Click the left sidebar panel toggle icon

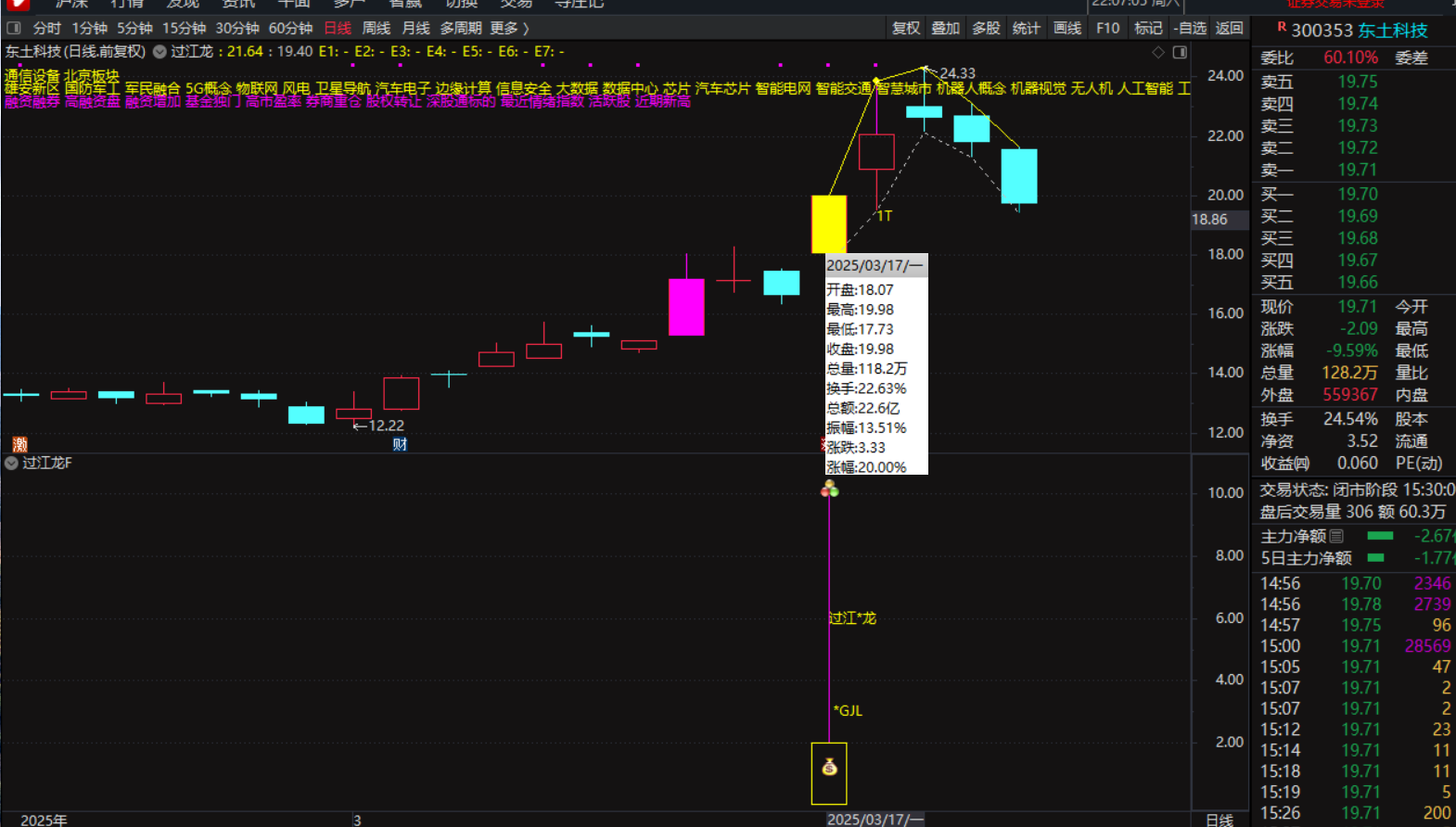point(14,28)
